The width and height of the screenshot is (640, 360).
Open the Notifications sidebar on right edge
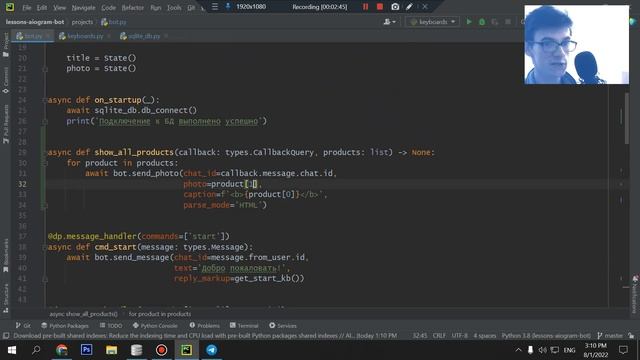pos(635,295)
